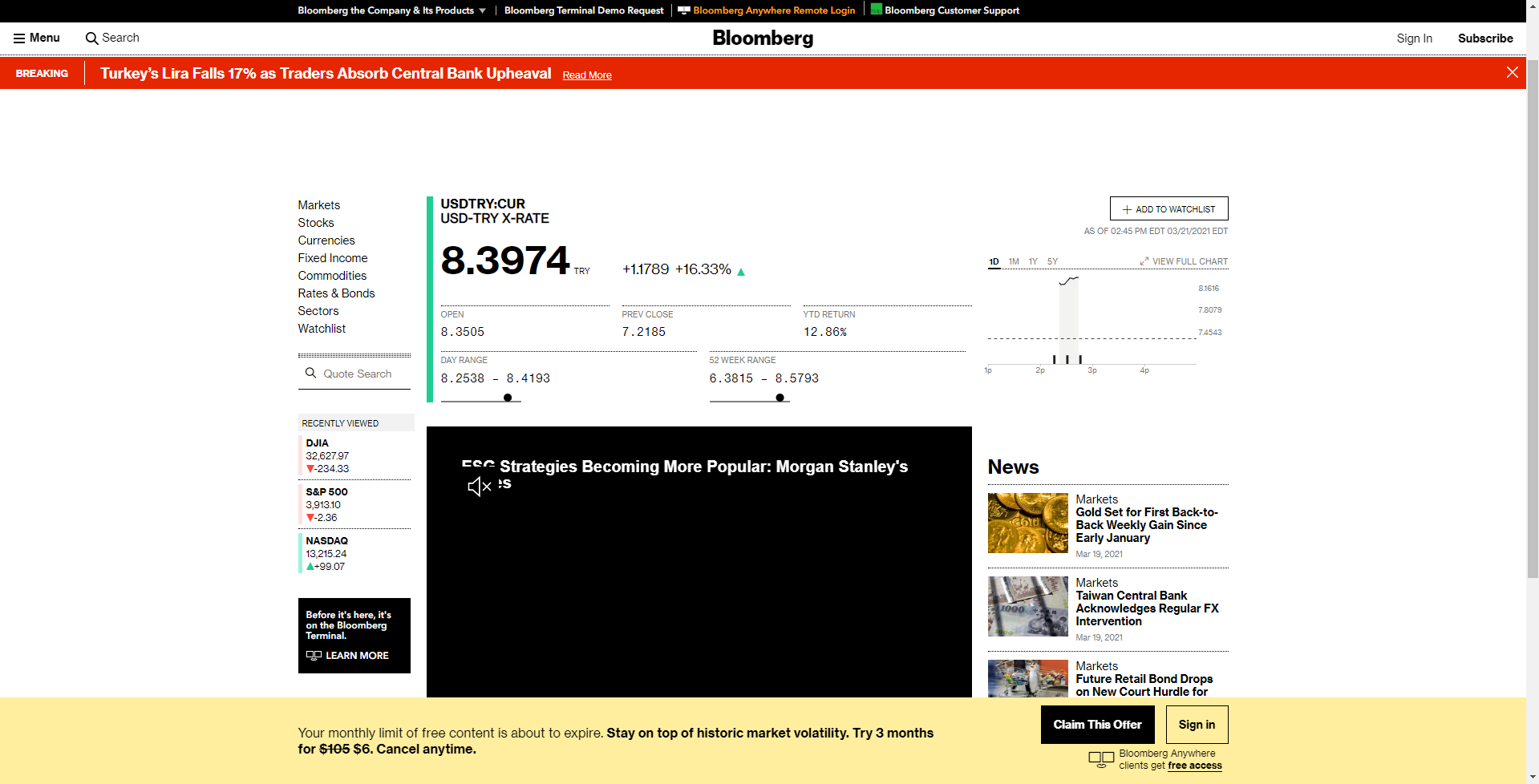1539x784 pixels.
Task: Open Markets in the left navigation
Action: pyautogui.click(x=319, y=205)
